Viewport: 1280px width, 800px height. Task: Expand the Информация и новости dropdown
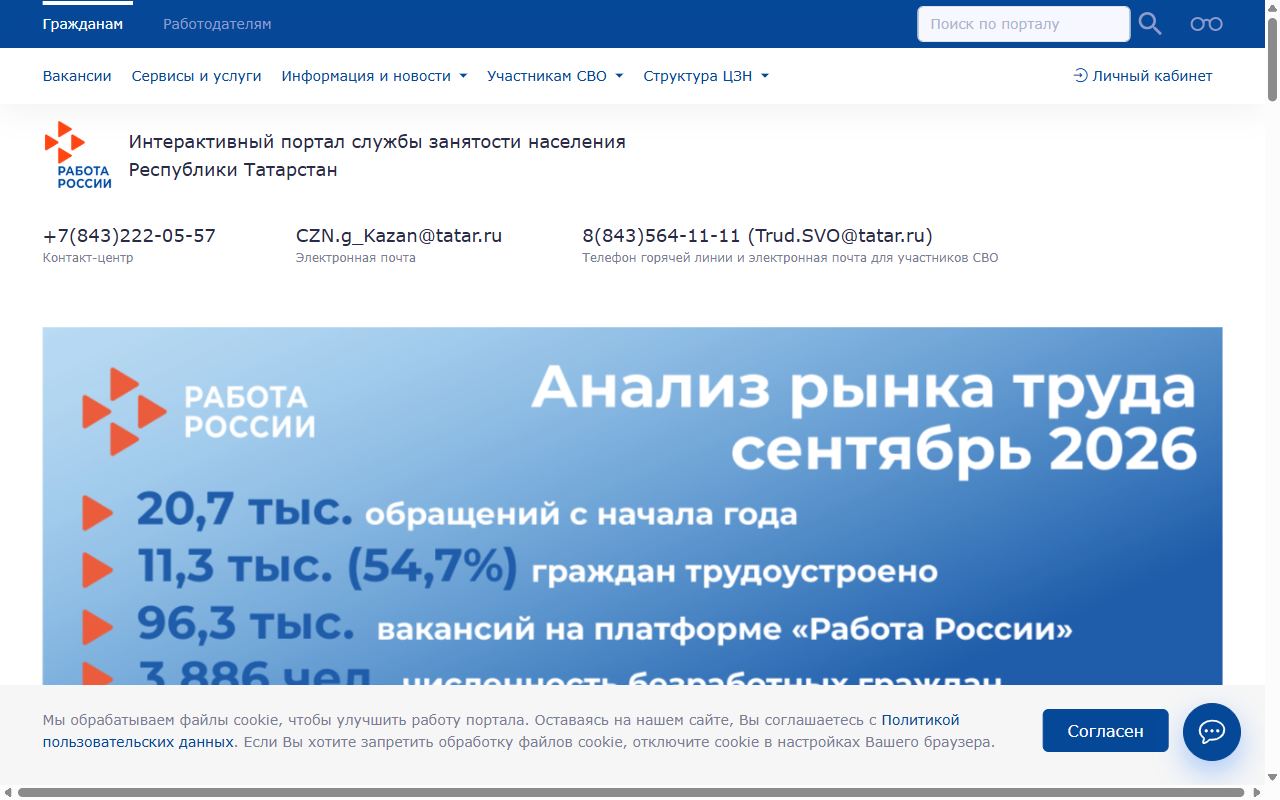coord(374,76)
